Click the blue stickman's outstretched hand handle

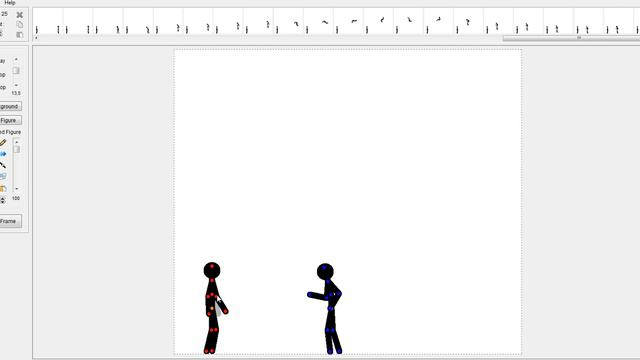point(310,294)
